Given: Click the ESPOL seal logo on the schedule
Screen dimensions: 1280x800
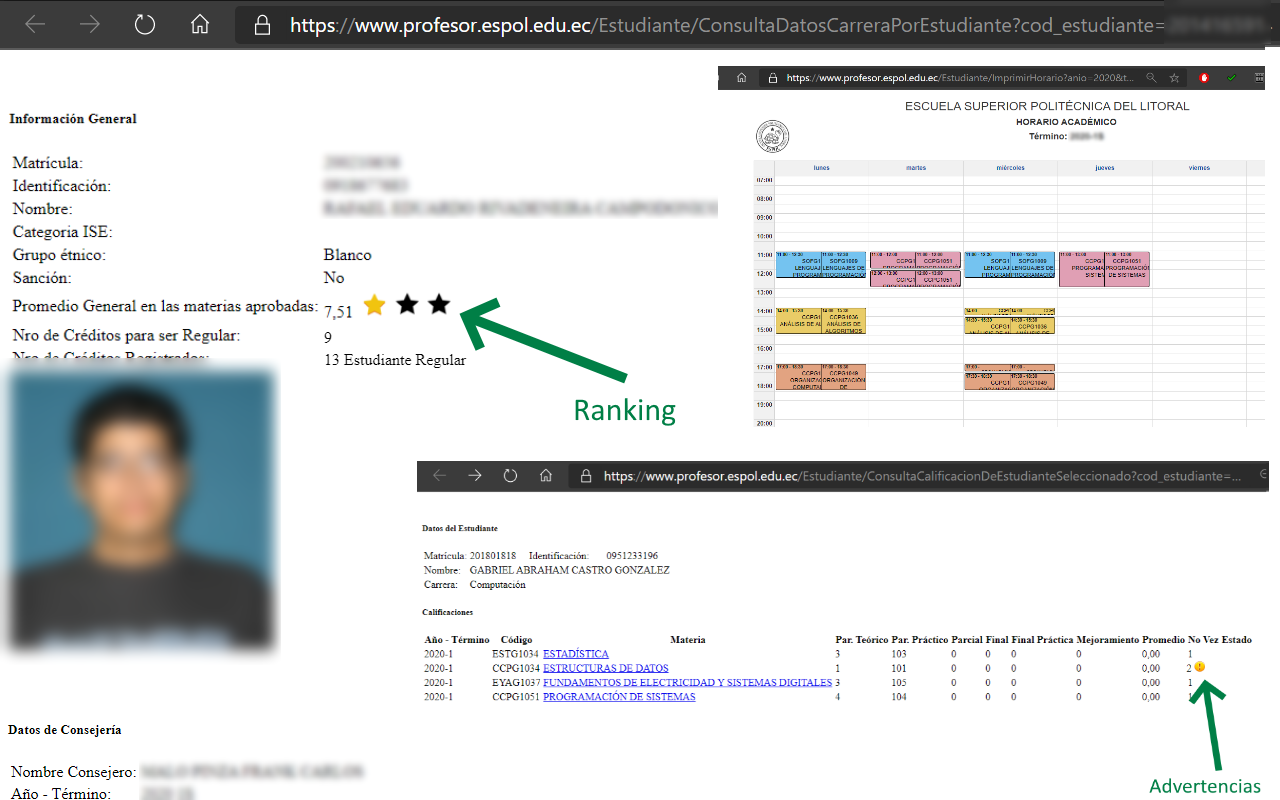Looking at the screenshot, I should click(x=772, y=136).
